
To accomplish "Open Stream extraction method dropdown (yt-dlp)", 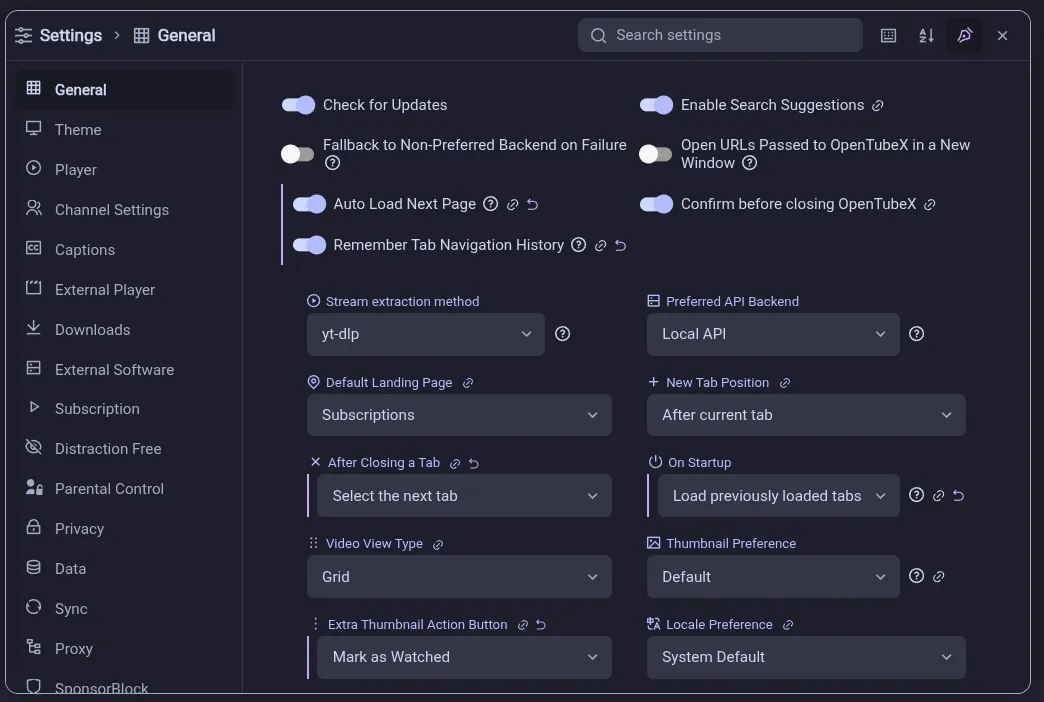I will (x=425, y=334).
